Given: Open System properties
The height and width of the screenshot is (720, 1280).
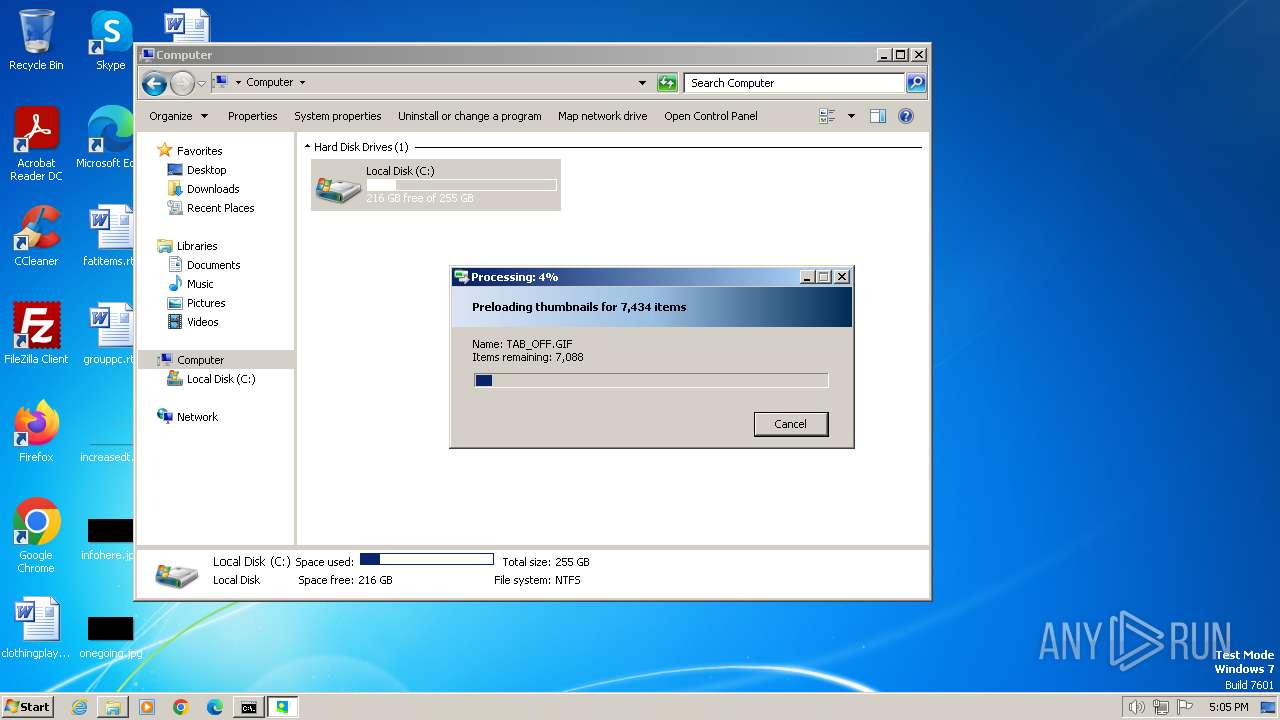Looking at the screenshot, I should click(x=338, y=116).
